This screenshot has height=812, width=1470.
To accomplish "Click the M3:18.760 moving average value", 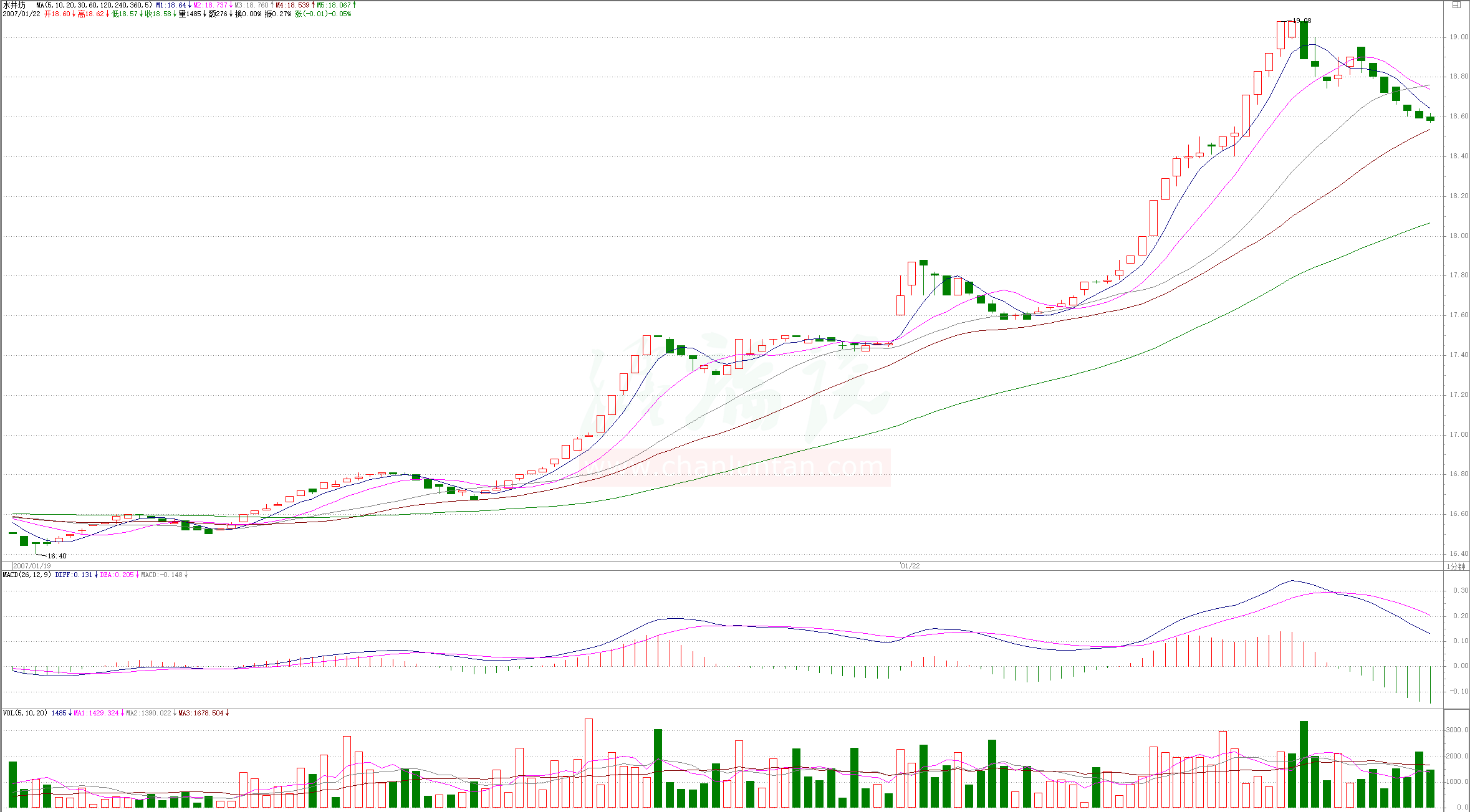I will (251, 5).
